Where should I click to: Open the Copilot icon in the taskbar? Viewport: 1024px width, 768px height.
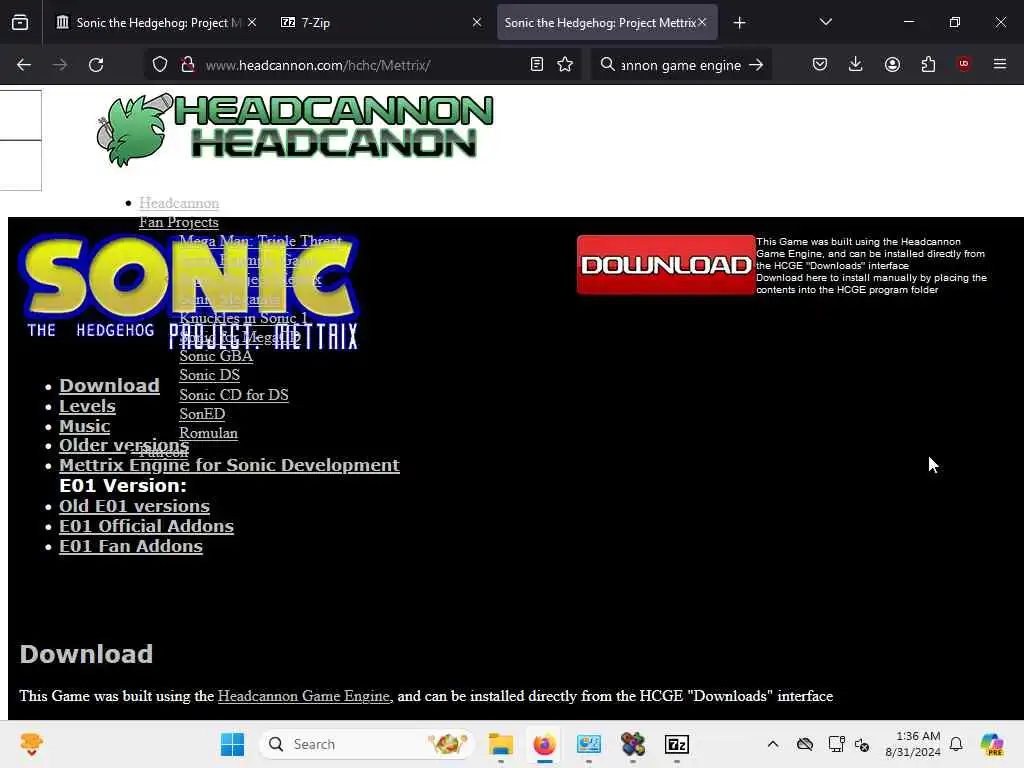tap(992, 744)
